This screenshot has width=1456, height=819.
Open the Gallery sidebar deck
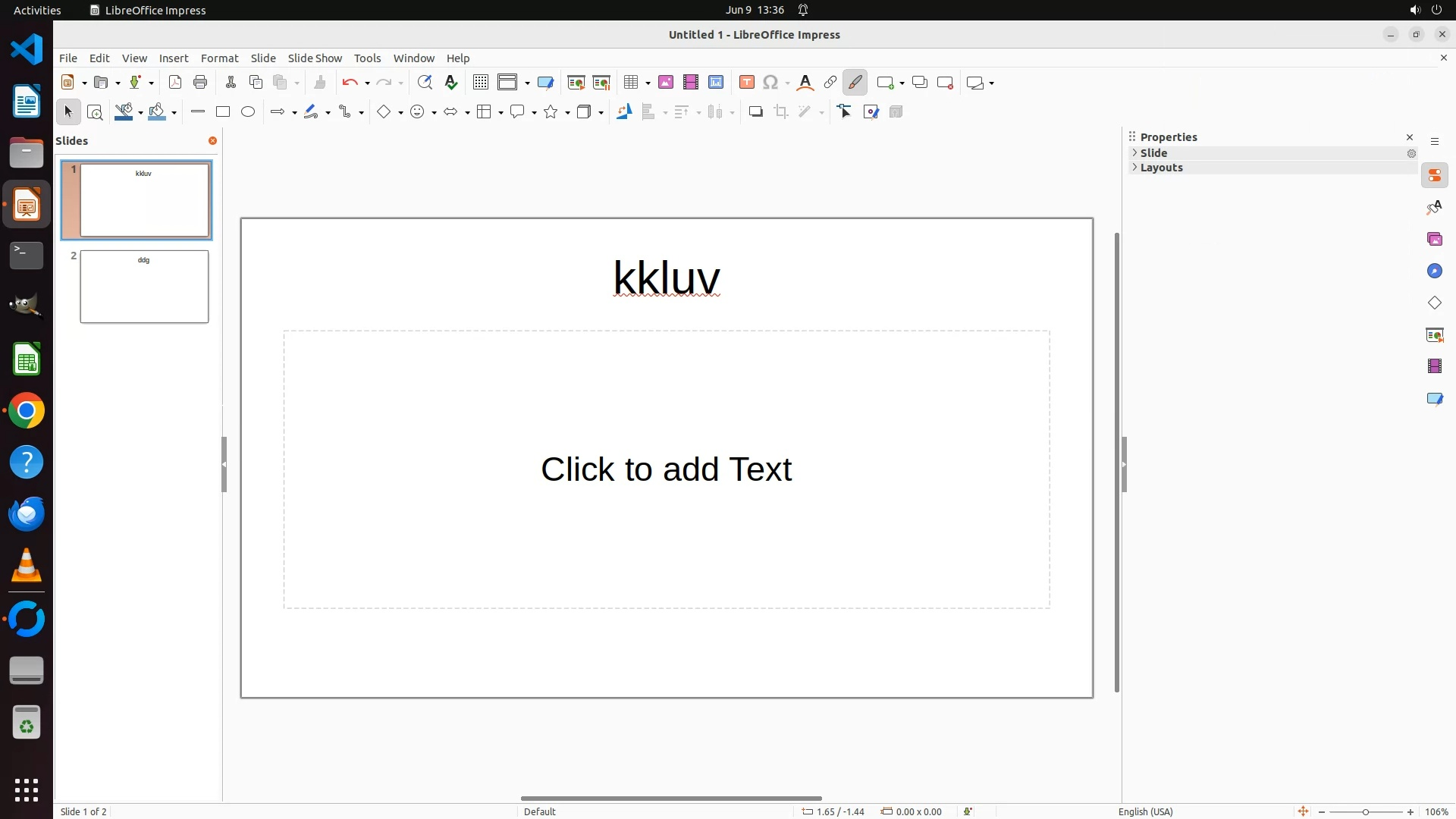[x=1434, y=240]
